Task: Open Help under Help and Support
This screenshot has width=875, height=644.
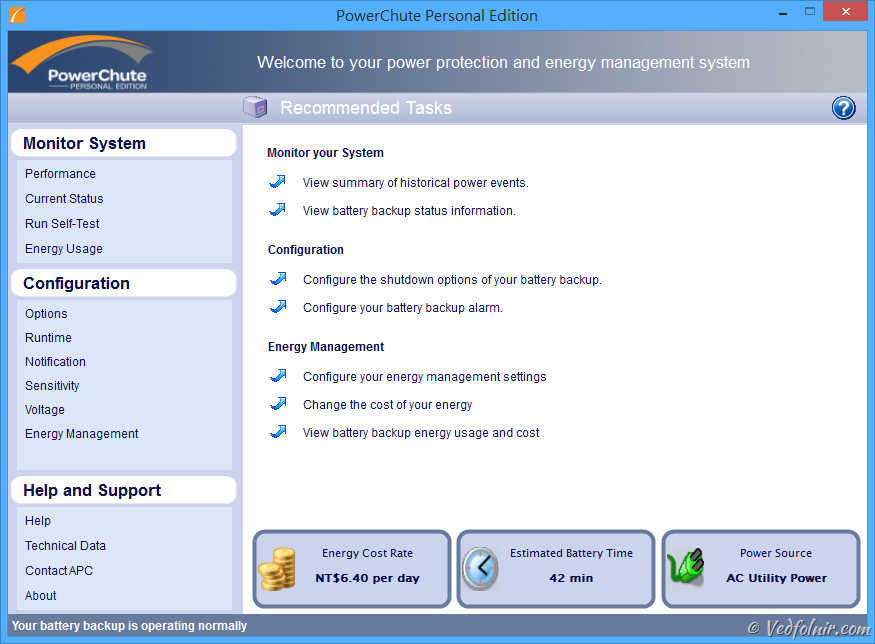Action: click(x=38, y=521)
